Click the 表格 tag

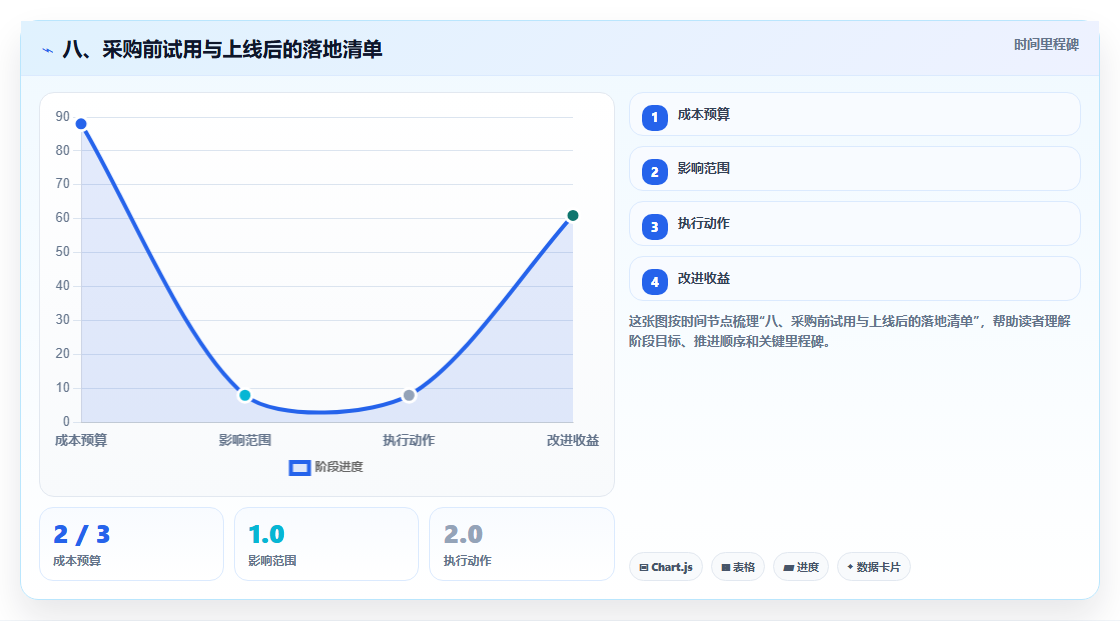[x=738, y=567]
